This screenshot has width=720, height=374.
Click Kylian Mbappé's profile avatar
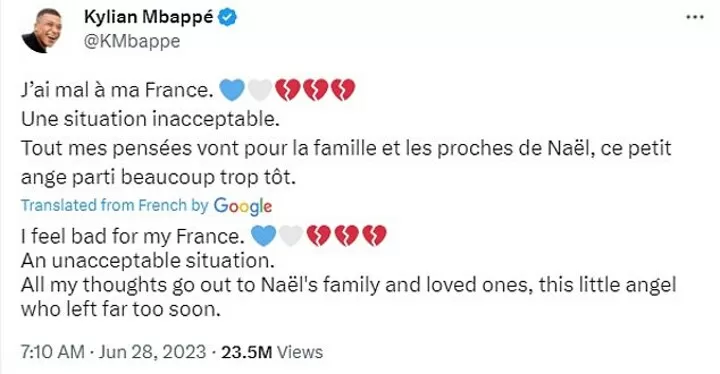coord(42,31)
